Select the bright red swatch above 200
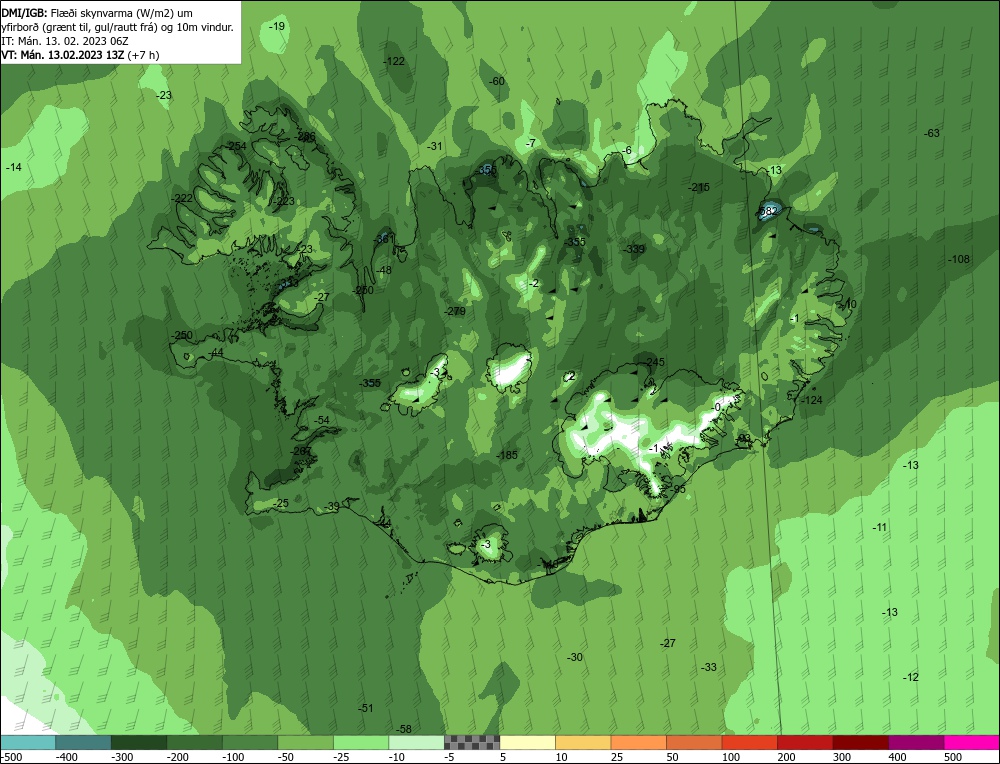The height and width of the screenshot is (764, 1000). point(805,742)
